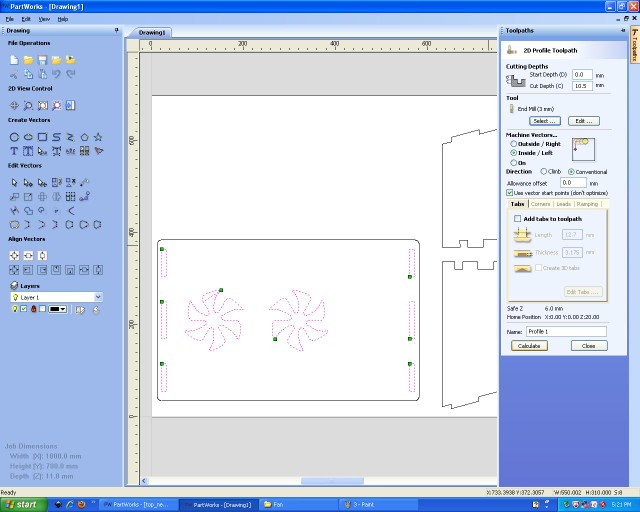Switch to the Corners tab

pos(540,204)
